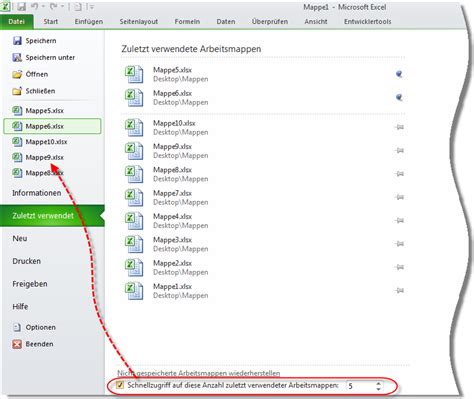The height and width of the screenshot is (399, 474).
Task: Pin Mappe1.xlsx to the list
Action: click(x=399, y=290)
